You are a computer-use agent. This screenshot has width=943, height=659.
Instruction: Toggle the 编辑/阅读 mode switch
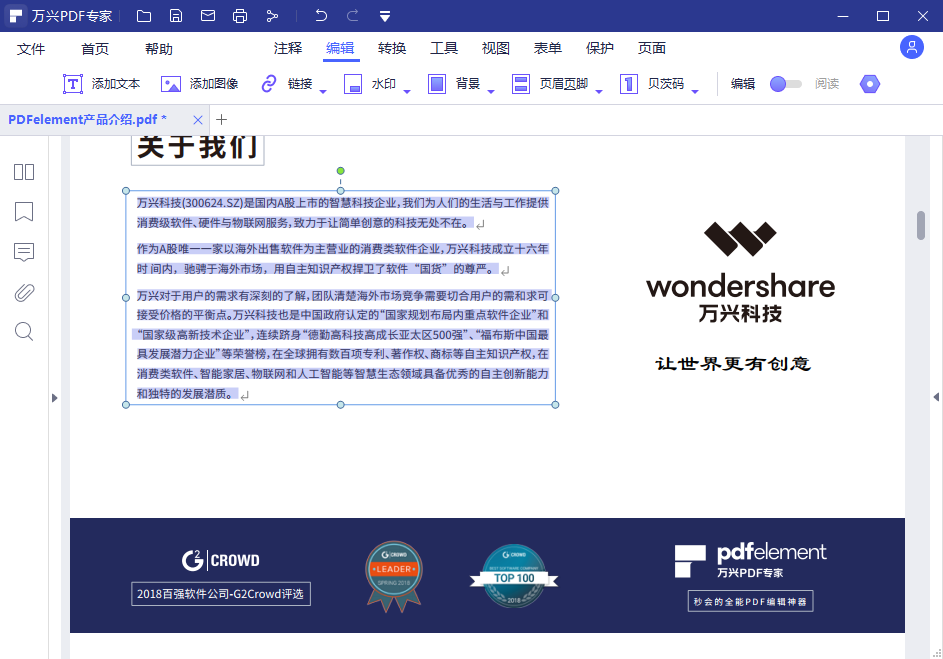785,84
